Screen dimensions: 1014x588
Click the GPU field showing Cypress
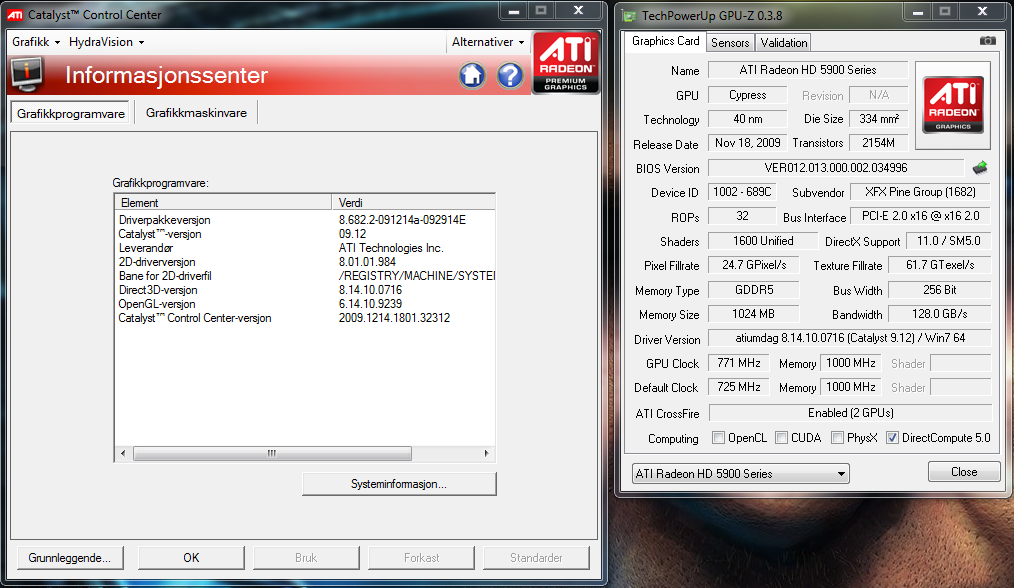pos(748,95)
